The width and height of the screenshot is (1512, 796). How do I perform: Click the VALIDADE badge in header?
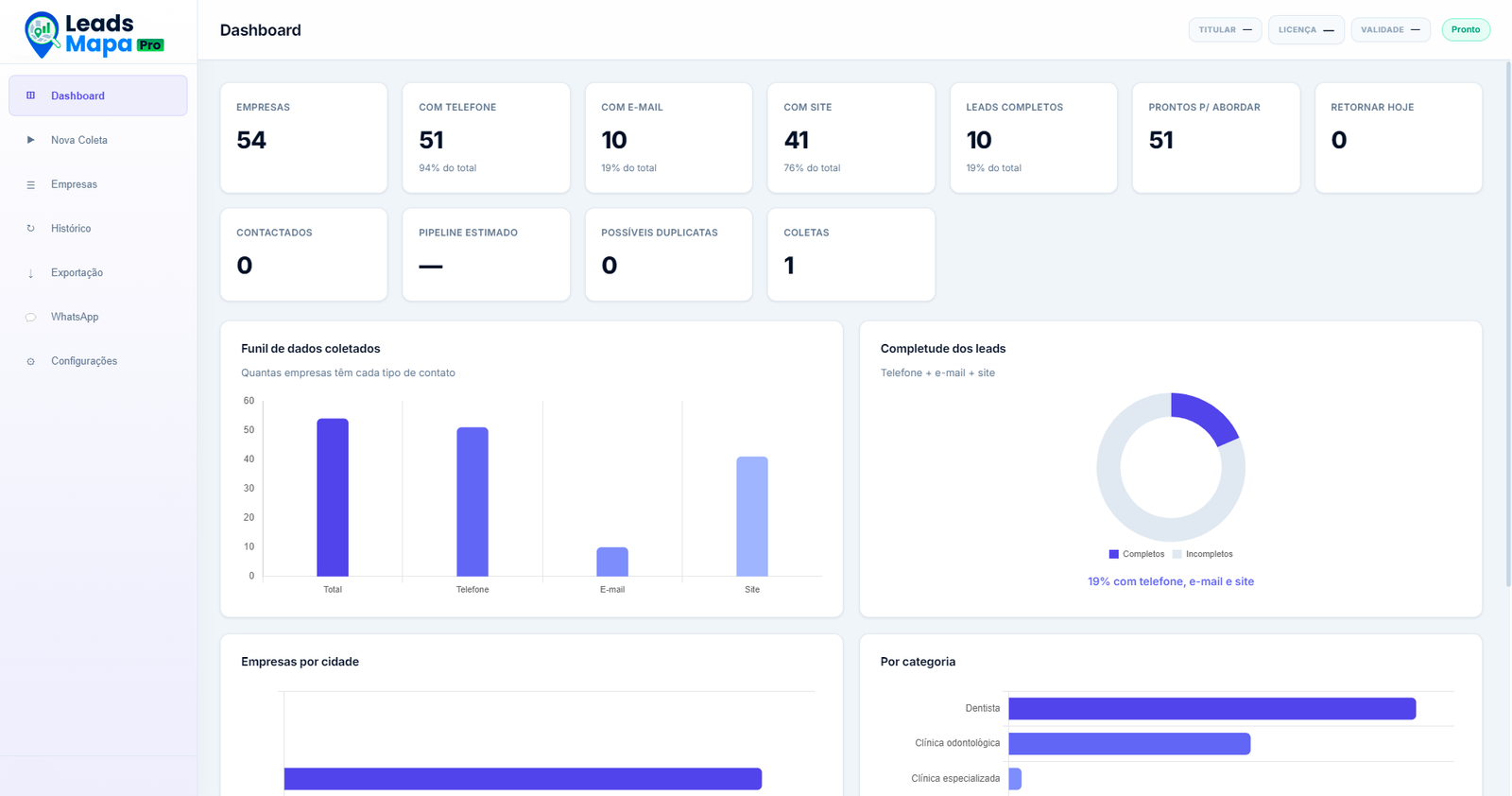coord(1390,29)
